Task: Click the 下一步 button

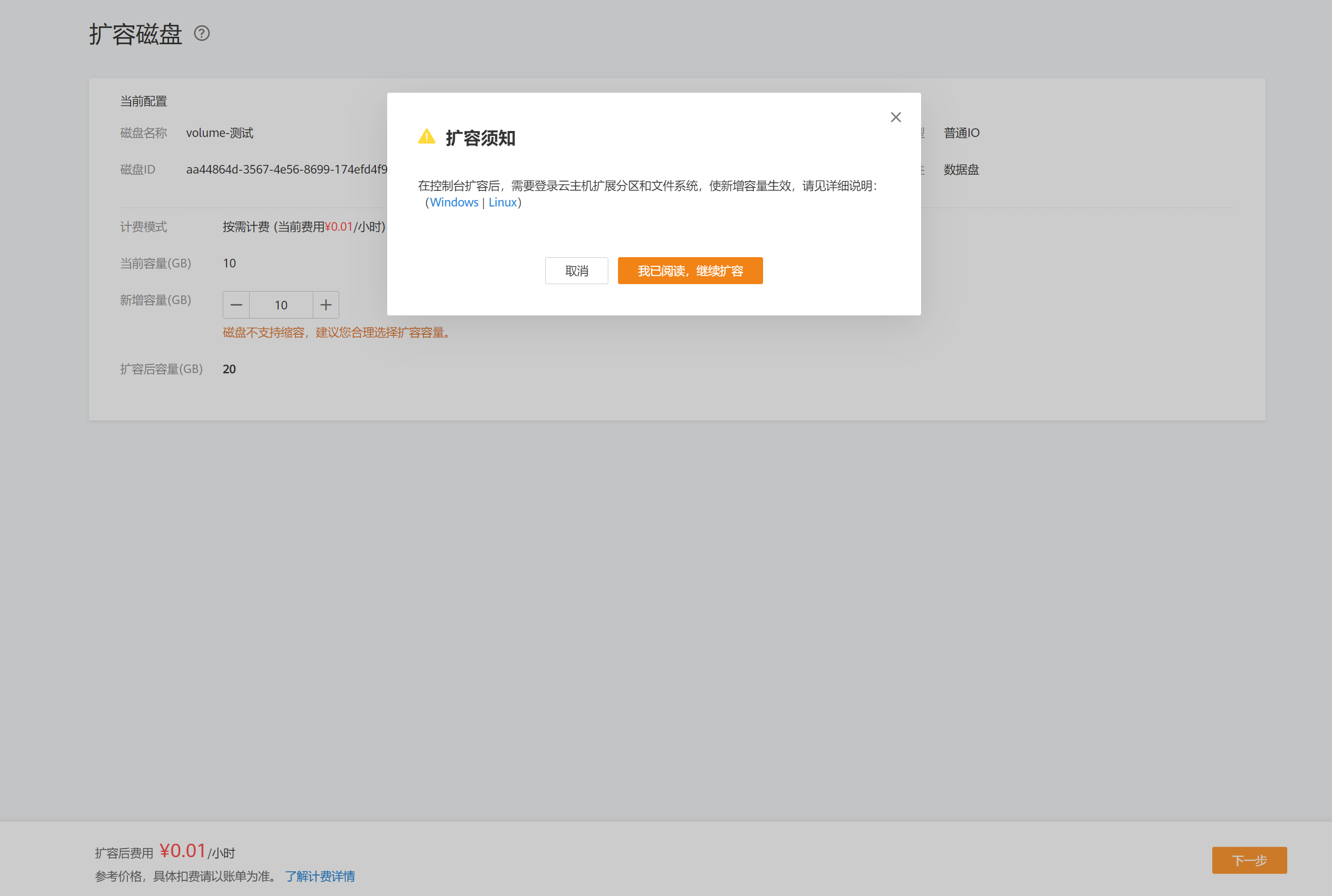Action: pos(1248,860)
